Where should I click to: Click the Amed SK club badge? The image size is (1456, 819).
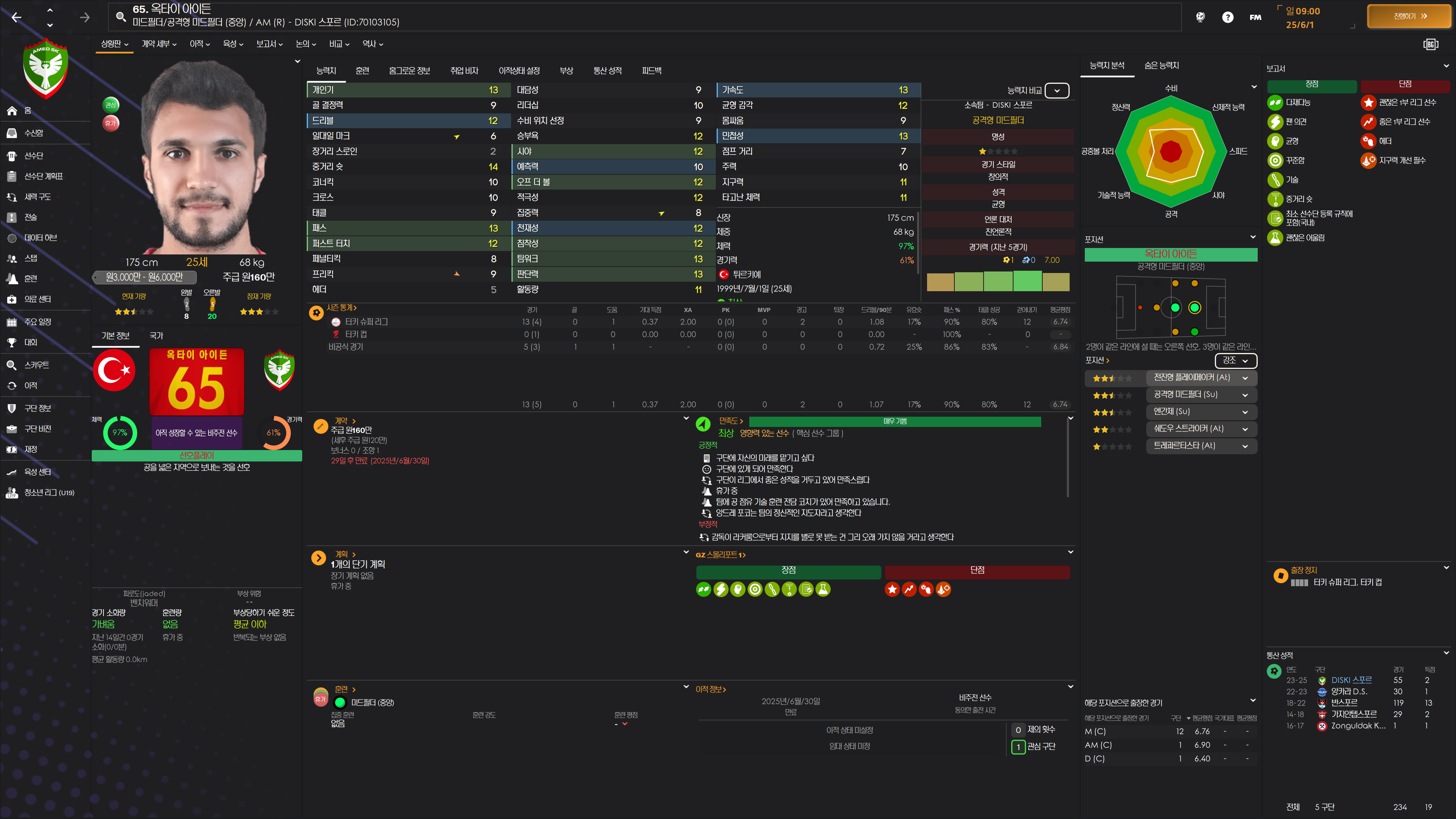pyautogui.click(x=45, y=68)
